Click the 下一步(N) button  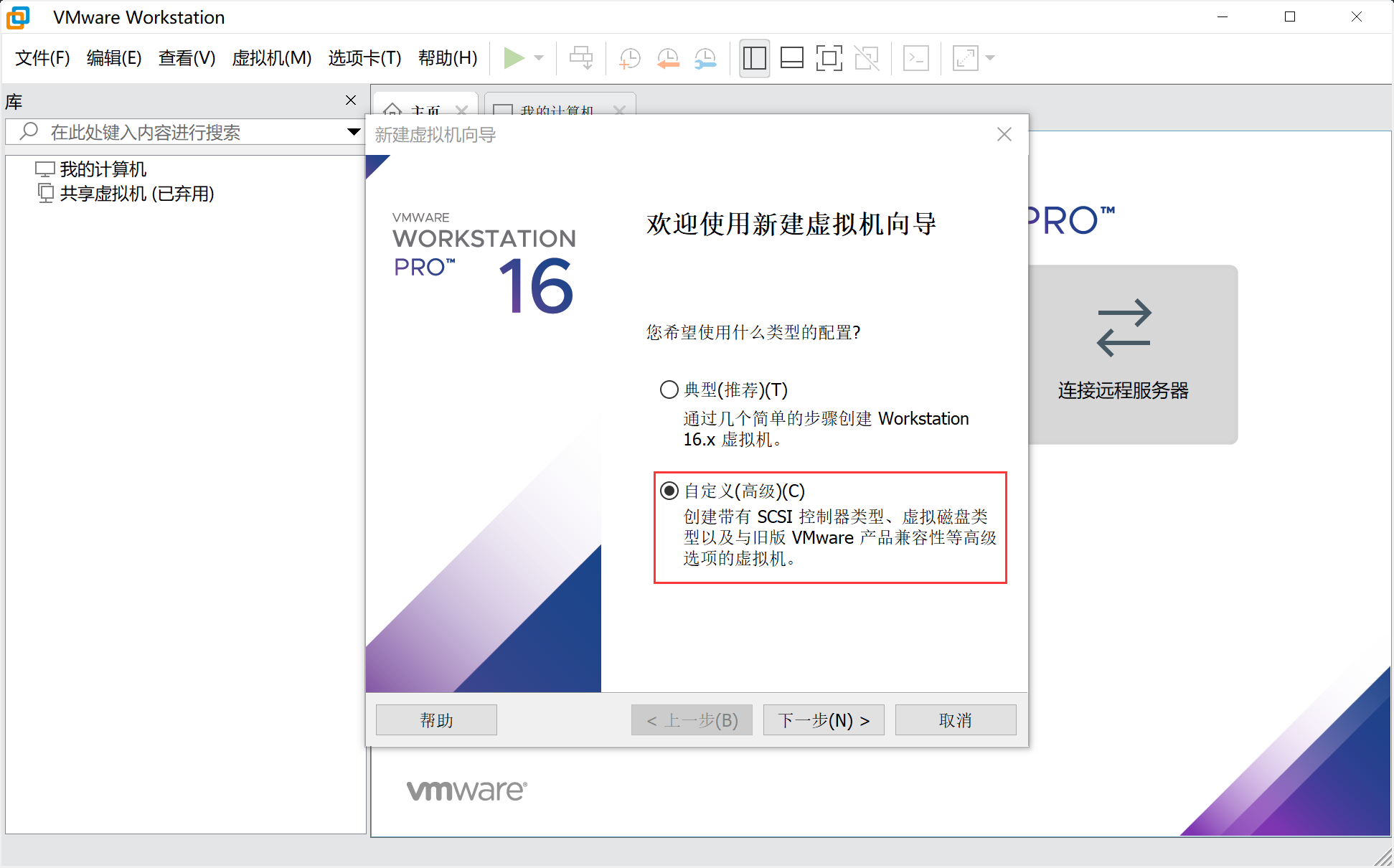pyautogui.click(x=823, y=720)
